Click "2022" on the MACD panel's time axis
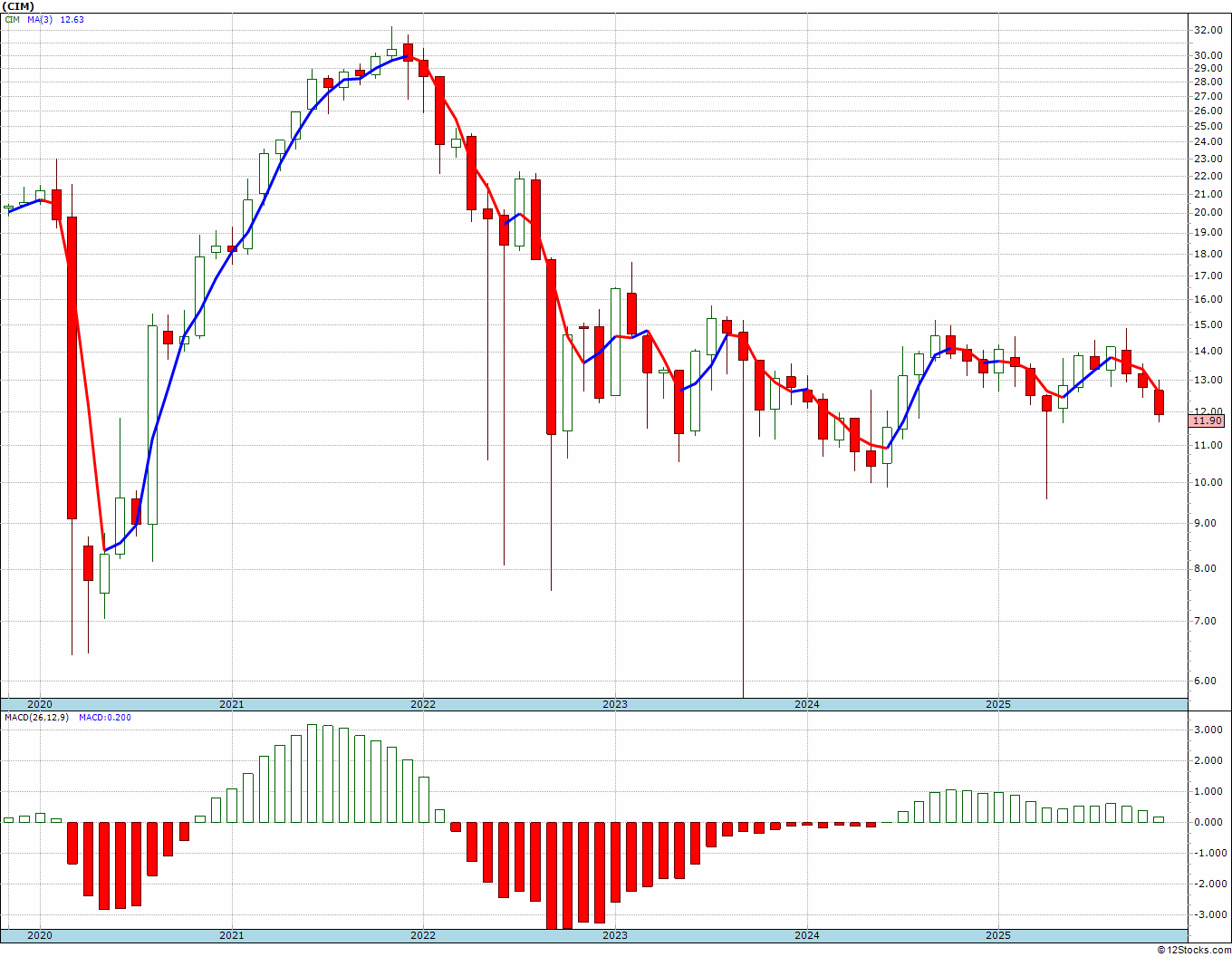Screen dimensions: 1232x957 tap(423, 935)
